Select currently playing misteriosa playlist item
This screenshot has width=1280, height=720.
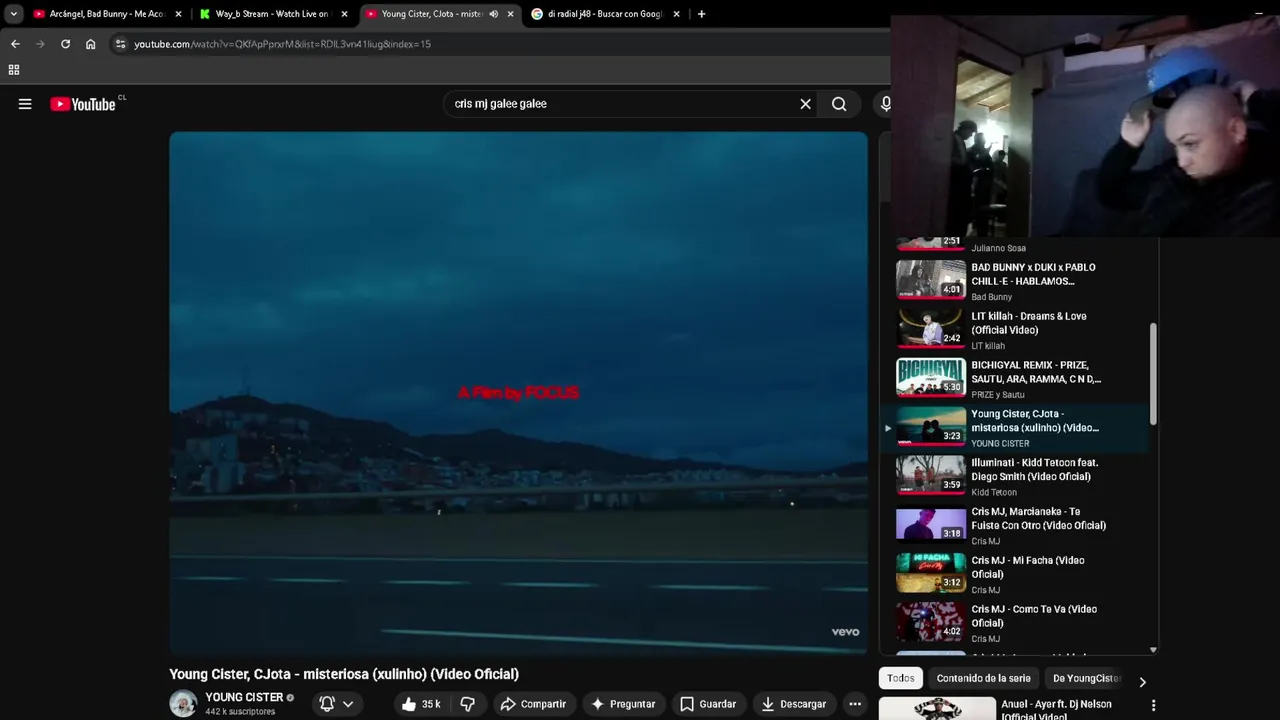pyautogui.click(x=1015, y=428)
